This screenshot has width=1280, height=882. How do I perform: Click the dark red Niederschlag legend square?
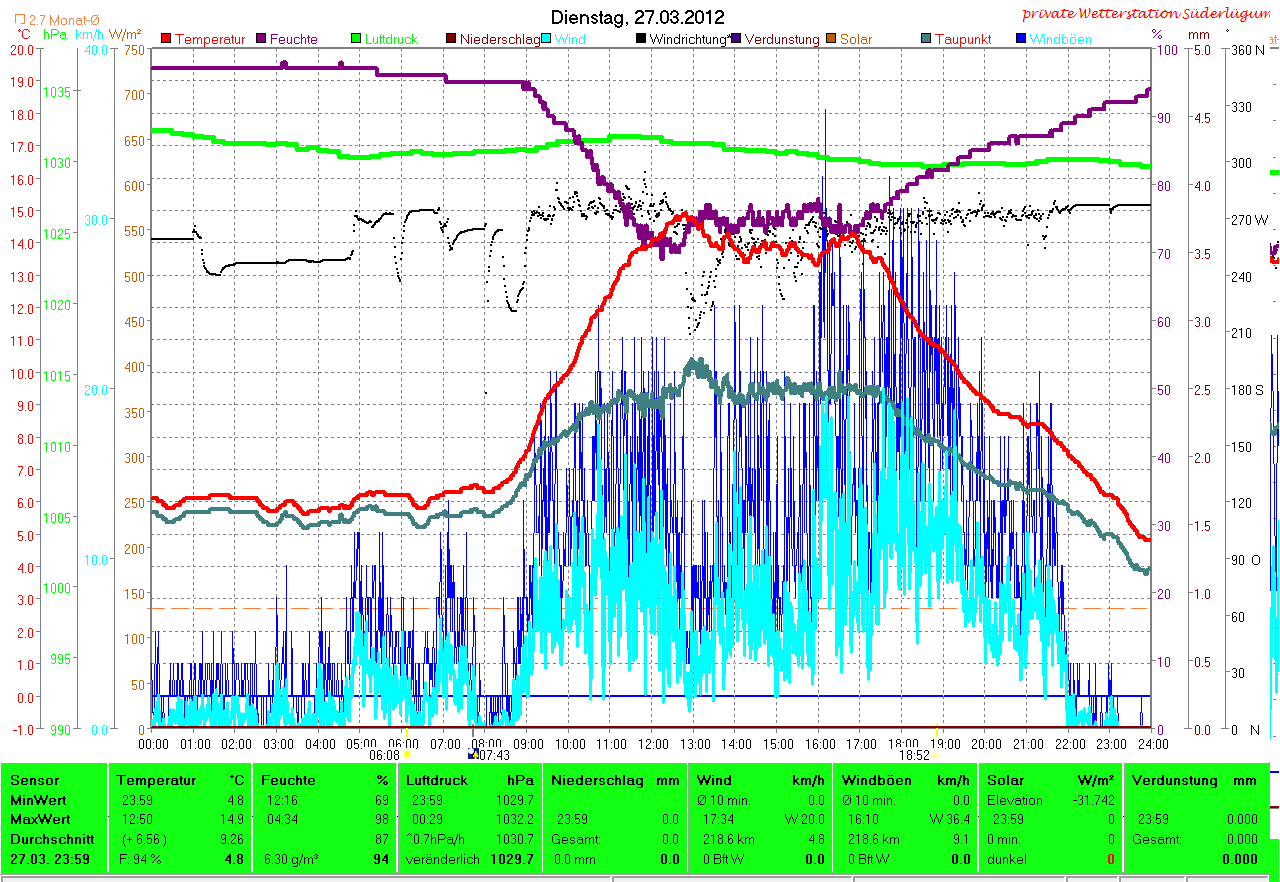(452, 39)
